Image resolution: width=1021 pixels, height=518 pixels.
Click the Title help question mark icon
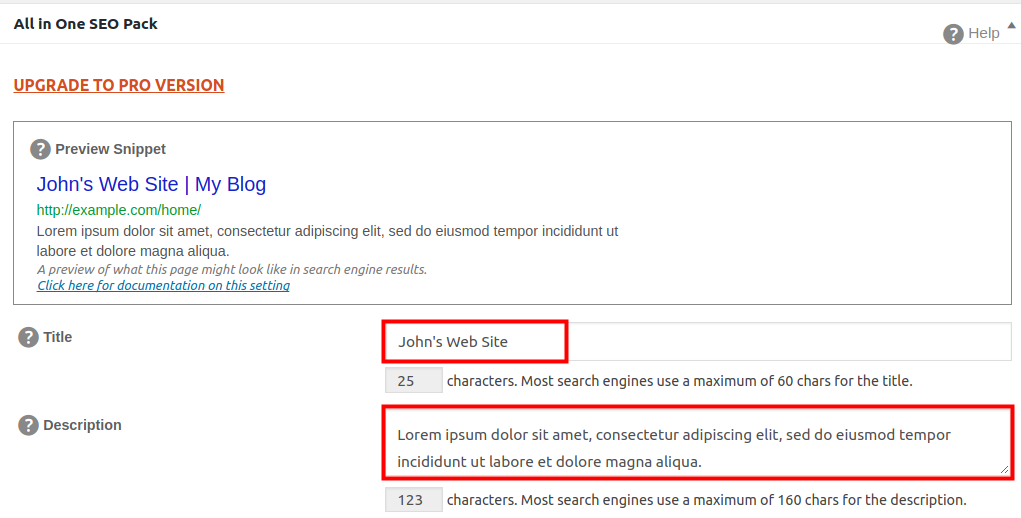[x=28, y=337]
